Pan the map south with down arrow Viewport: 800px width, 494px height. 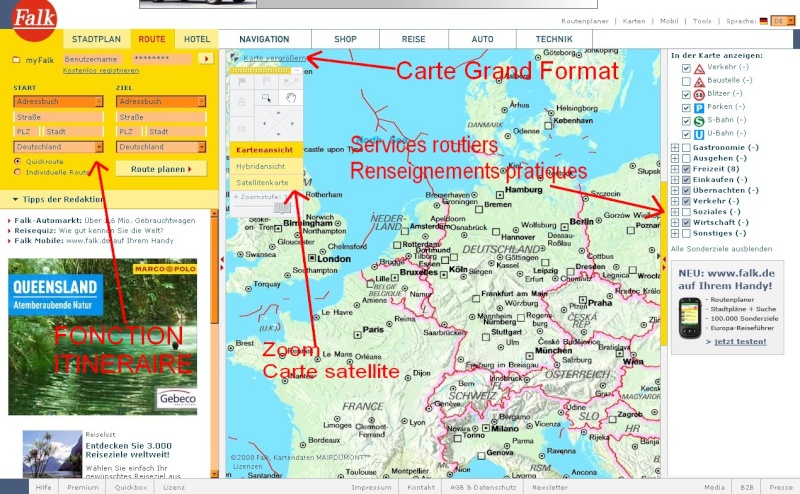[x=278, y=134]
